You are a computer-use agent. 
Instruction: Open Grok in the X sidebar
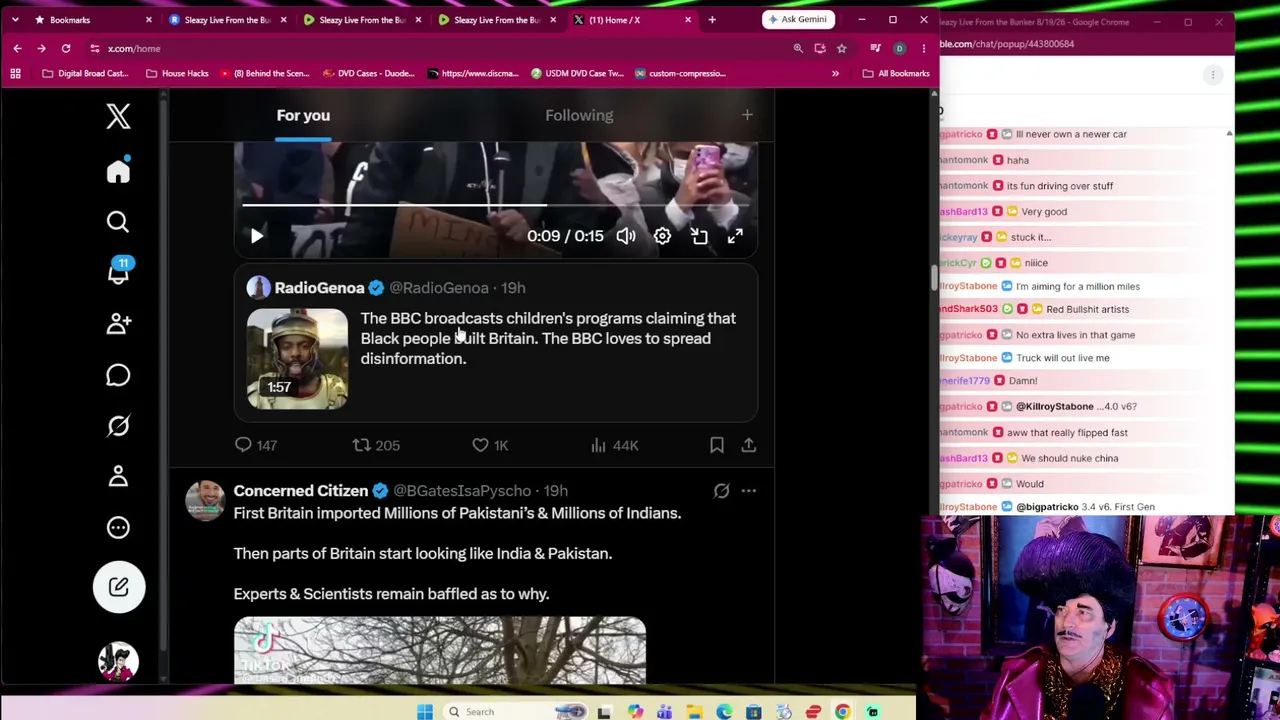pyautogui.click(x=118, y=426)
